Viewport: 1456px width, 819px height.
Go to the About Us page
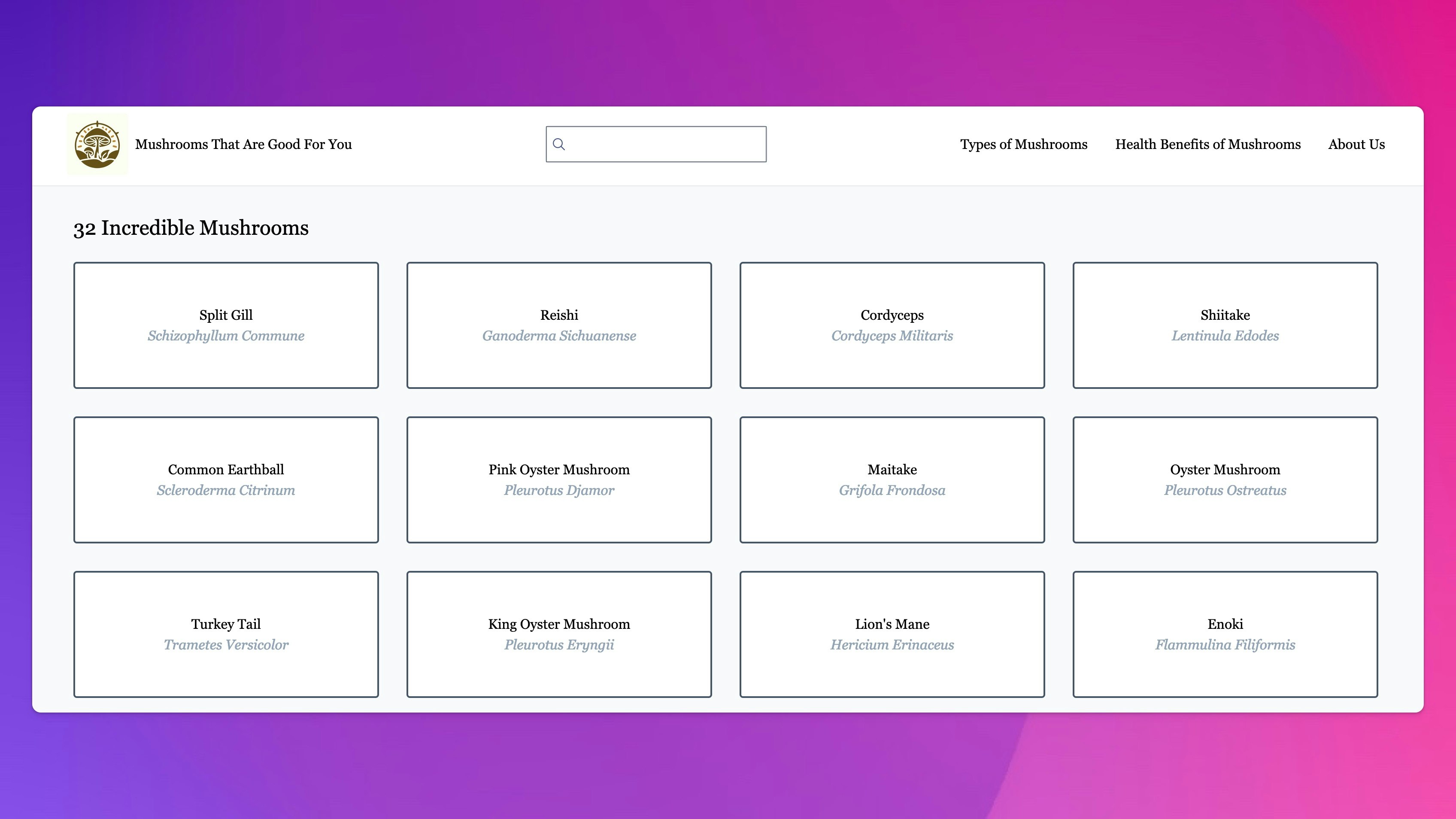(1356, 144)
